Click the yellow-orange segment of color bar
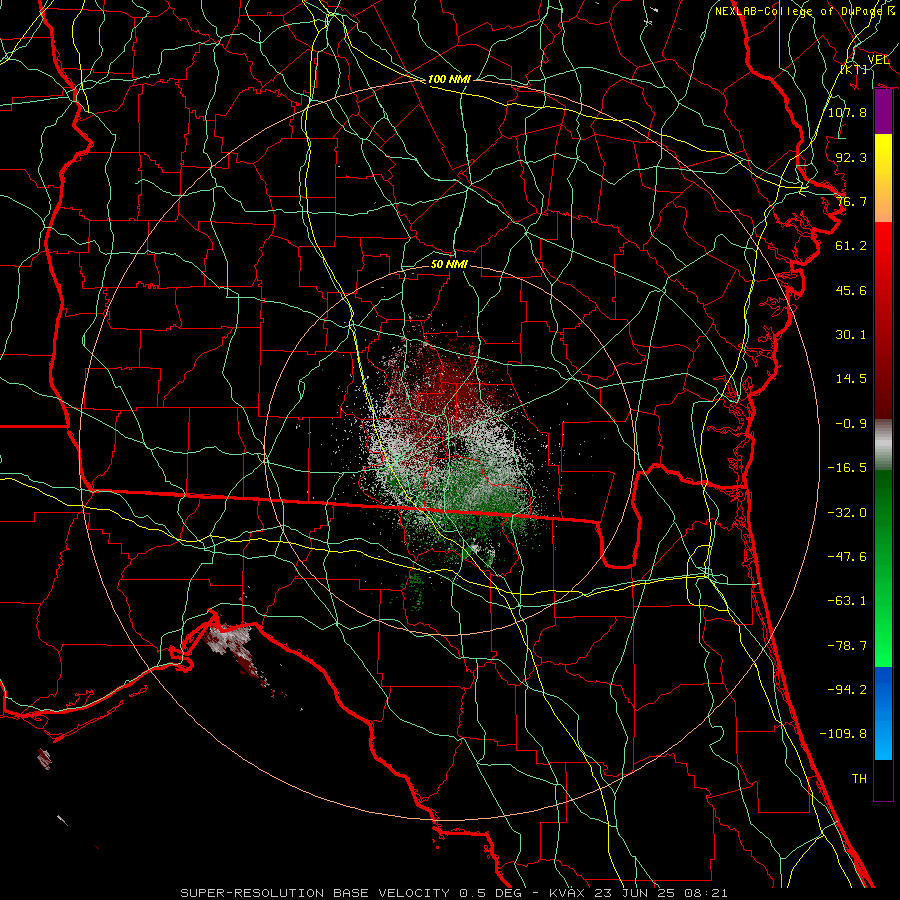Viewport: 900px width, 900px height. (x=883, y=178)
